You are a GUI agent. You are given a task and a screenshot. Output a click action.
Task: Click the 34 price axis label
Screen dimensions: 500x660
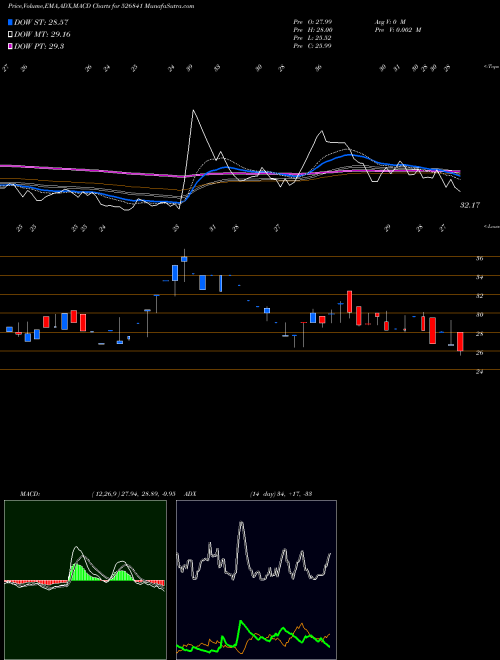479,277
